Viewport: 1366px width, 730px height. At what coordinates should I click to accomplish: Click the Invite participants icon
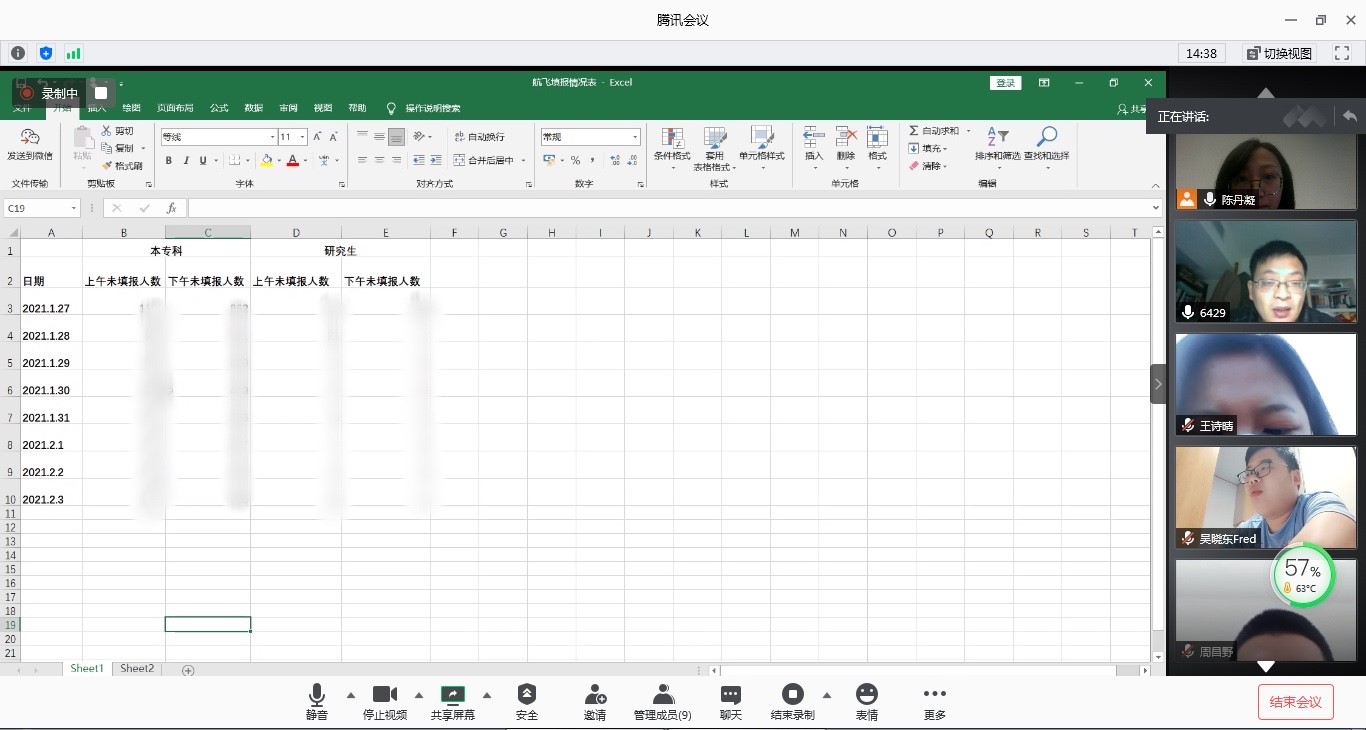point(595,695)
